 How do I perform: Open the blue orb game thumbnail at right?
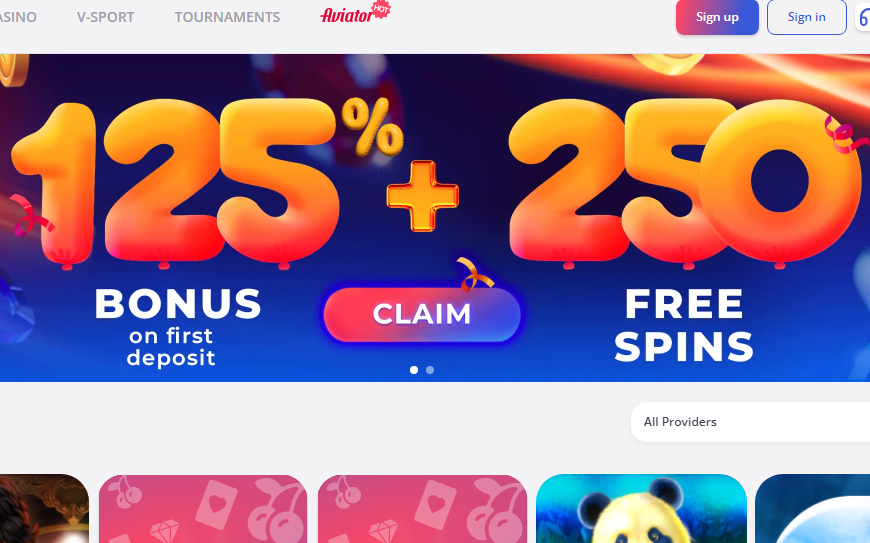tap(812, 509)
